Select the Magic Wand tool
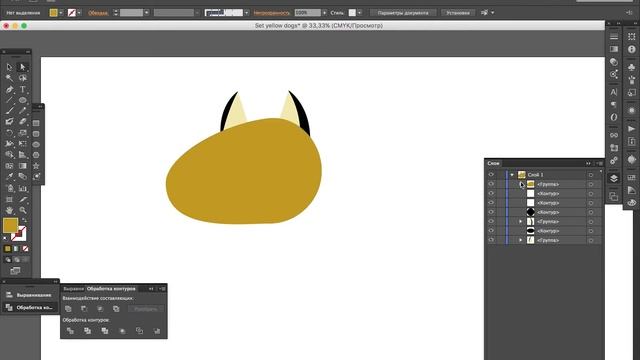 (x=9, y=78)
